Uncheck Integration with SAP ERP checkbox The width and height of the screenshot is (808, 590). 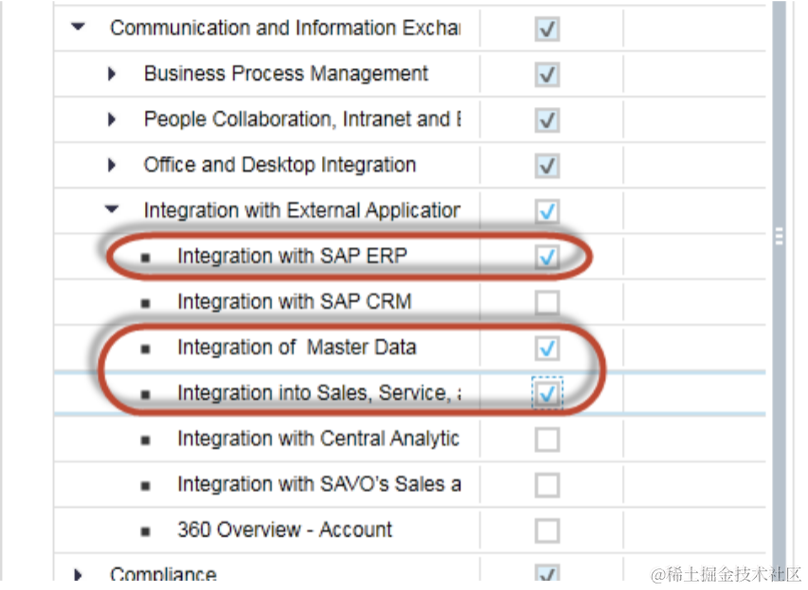(547, 256)
